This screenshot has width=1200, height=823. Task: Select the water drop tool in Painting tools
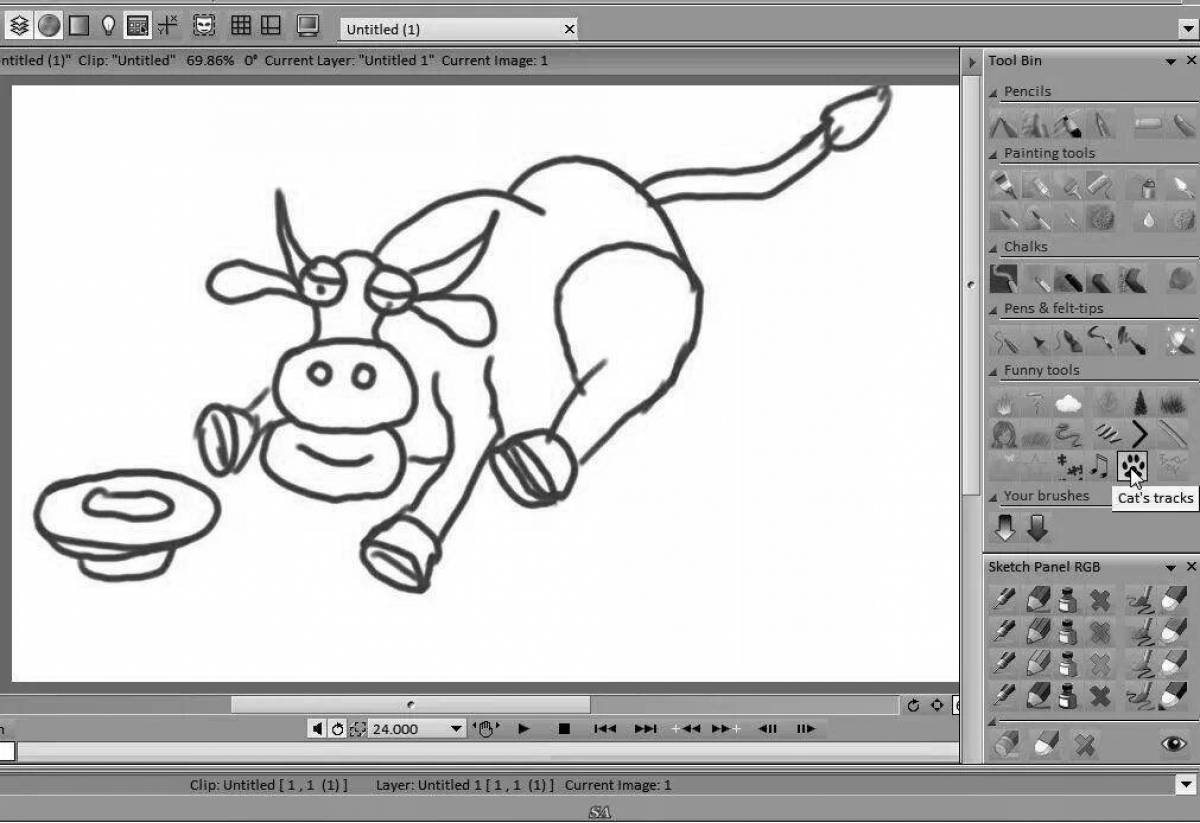(1149, 218)
